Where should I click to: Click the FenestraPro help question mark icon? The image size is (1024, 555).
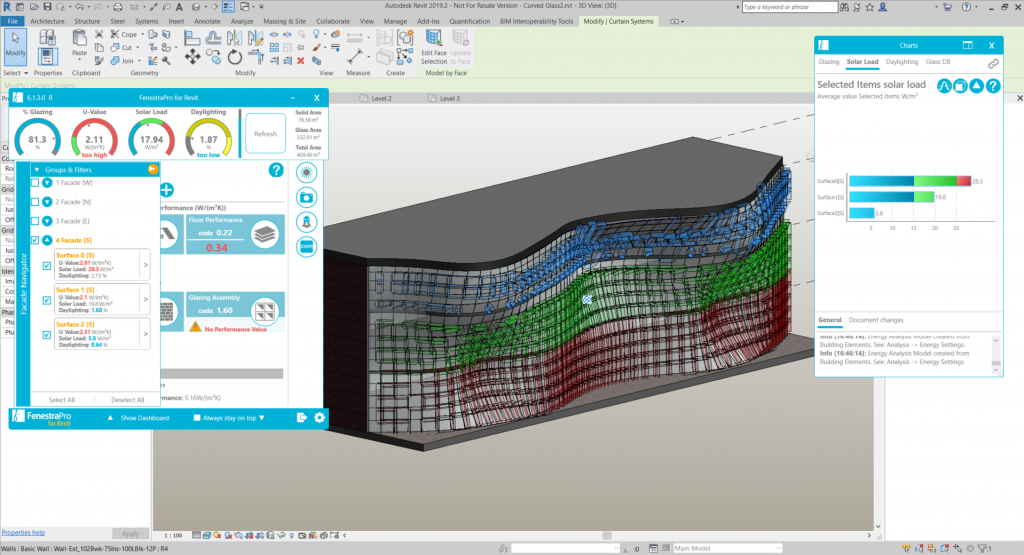[276, 170]
